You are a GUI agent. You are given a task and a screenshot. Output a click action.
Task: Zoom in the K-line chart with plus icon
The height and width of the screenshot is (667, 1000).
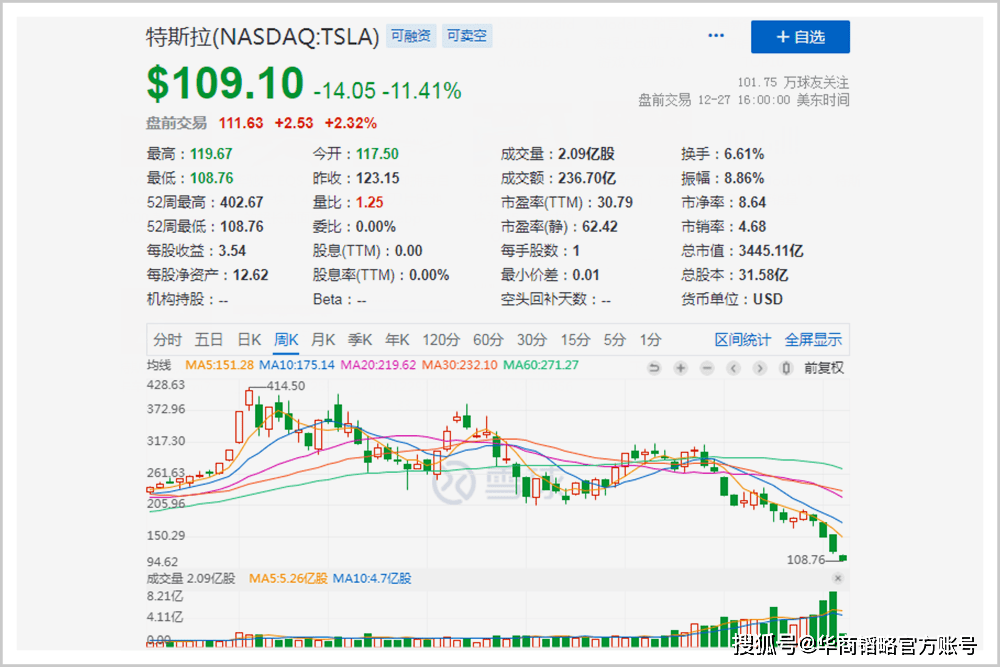(680, 368)
